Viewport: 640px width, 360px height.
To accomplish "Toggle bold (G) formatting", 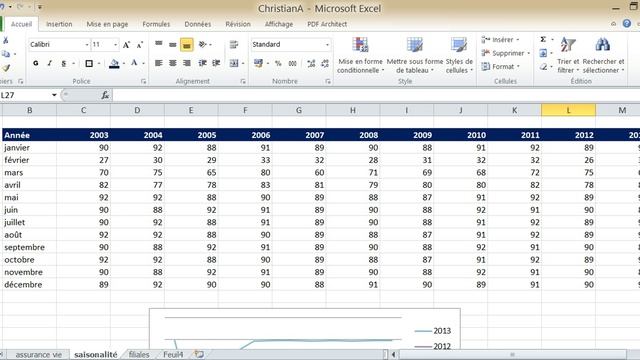I will (x=36, y=63).
